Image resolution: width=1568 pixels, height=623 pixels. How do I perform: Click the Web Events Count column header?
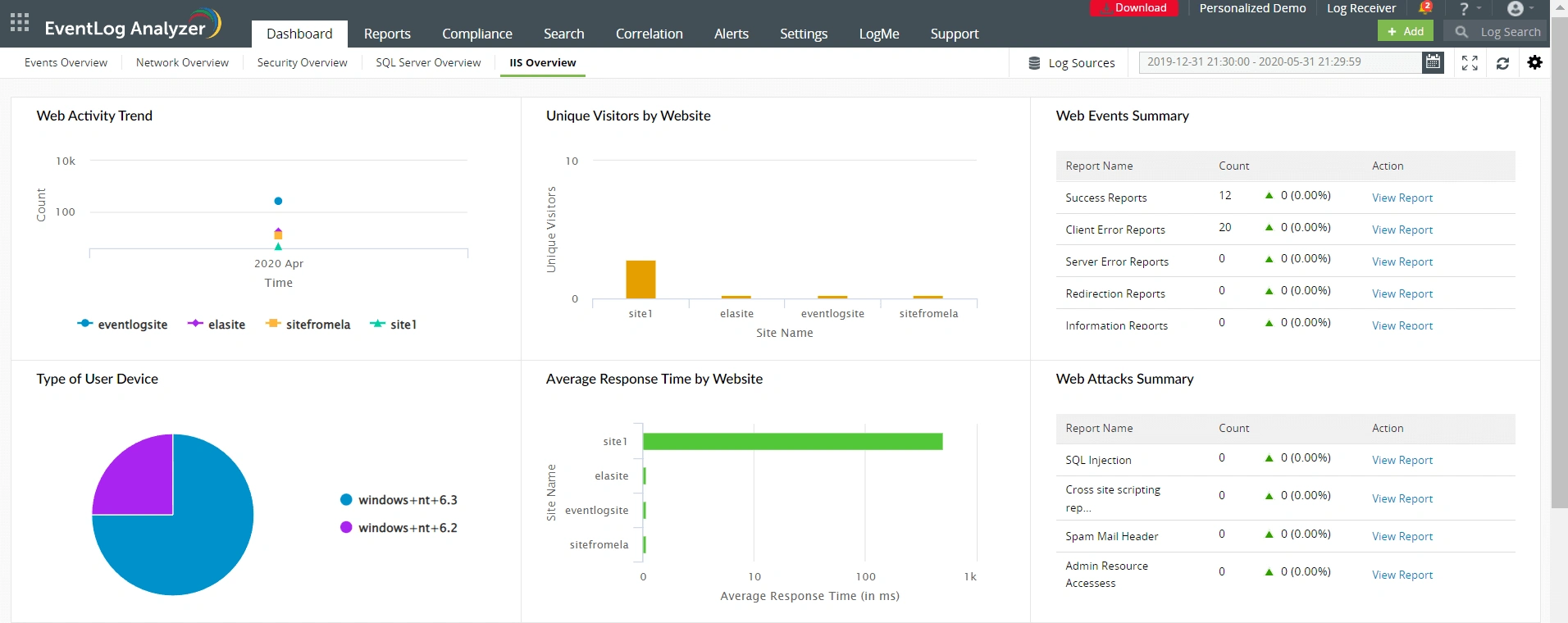[x=1233, y=166]
